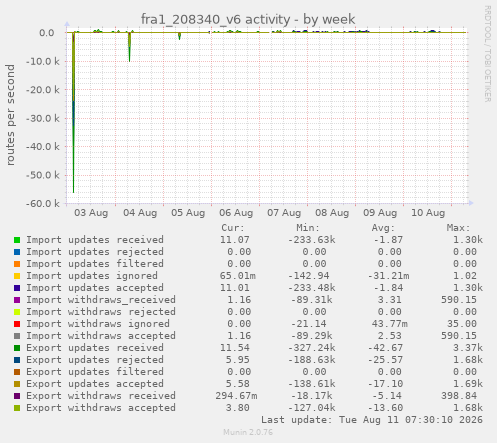This screenshot has height=443, width=497.
Task: Select the 'Export updates filtered' legend label
Action: point(95,372)
